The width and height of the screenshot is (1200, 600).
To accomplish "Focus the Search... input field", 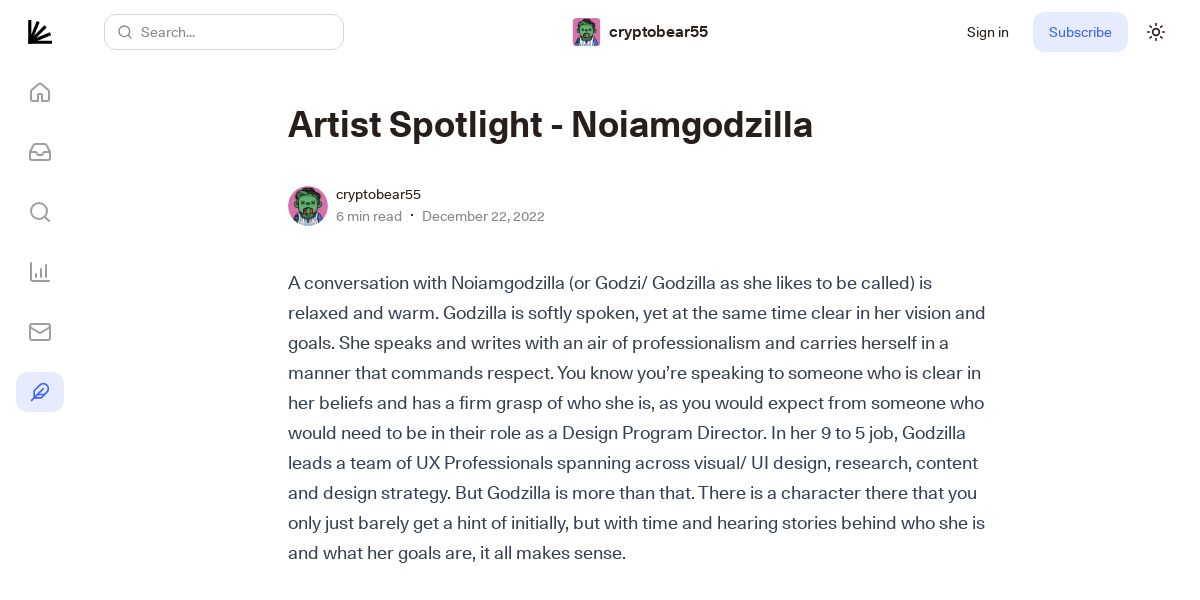I will (x=236, y=32).
